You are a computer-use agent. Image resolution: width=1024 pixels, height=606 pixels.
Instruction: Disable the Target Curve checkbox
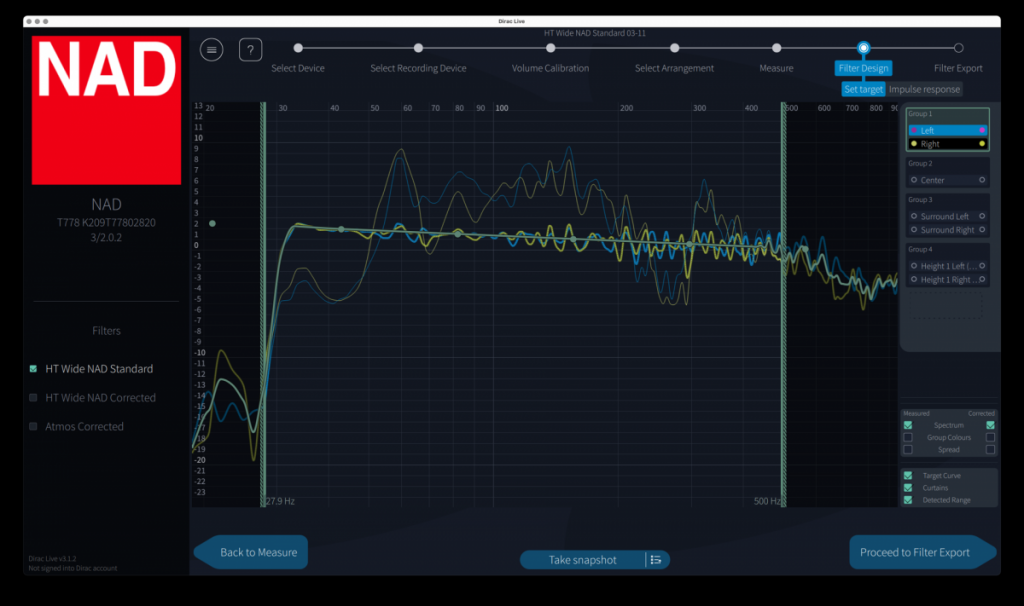[908, 476]
